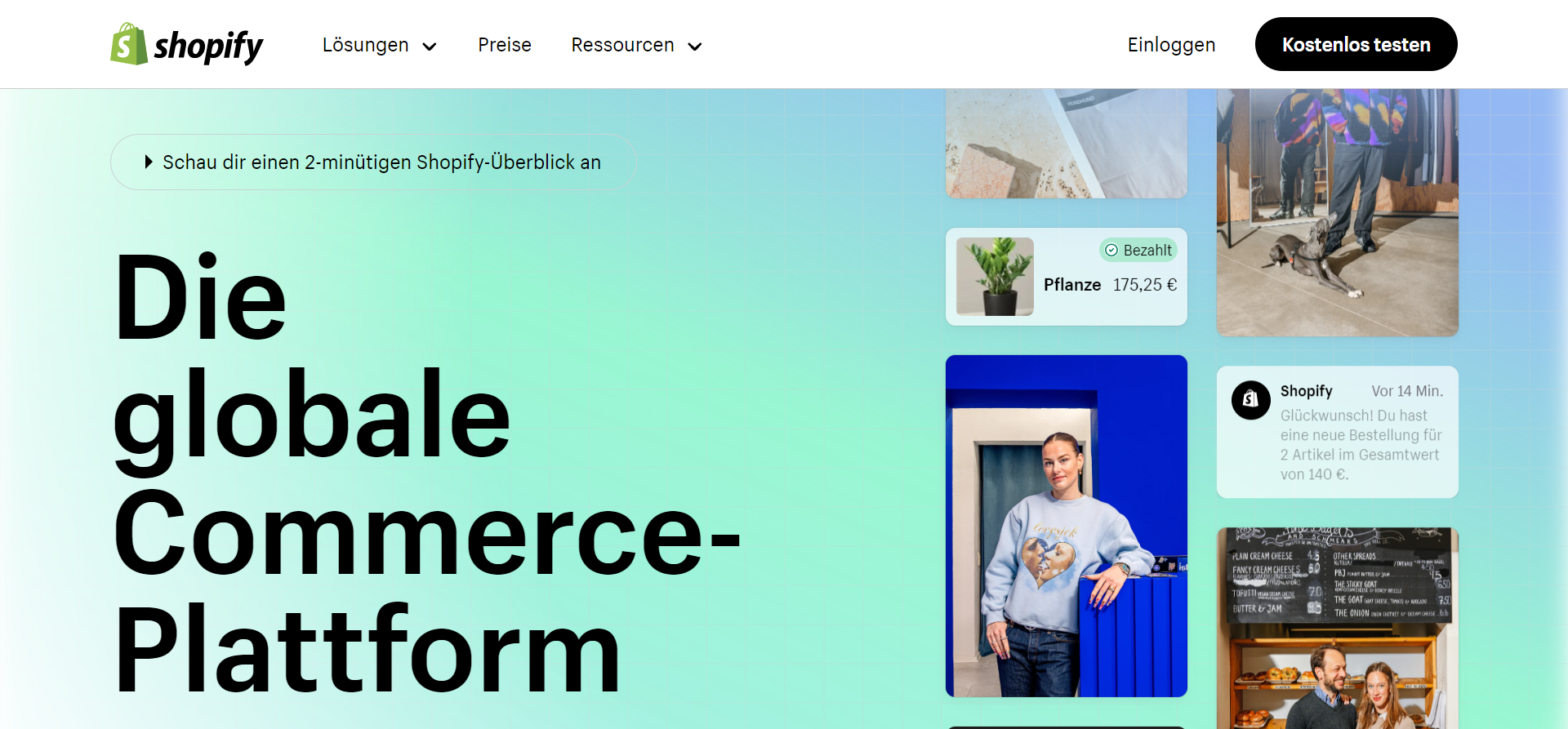
Task: Click the woman in blue sweatshirt photo
Action: point(1067,526)
